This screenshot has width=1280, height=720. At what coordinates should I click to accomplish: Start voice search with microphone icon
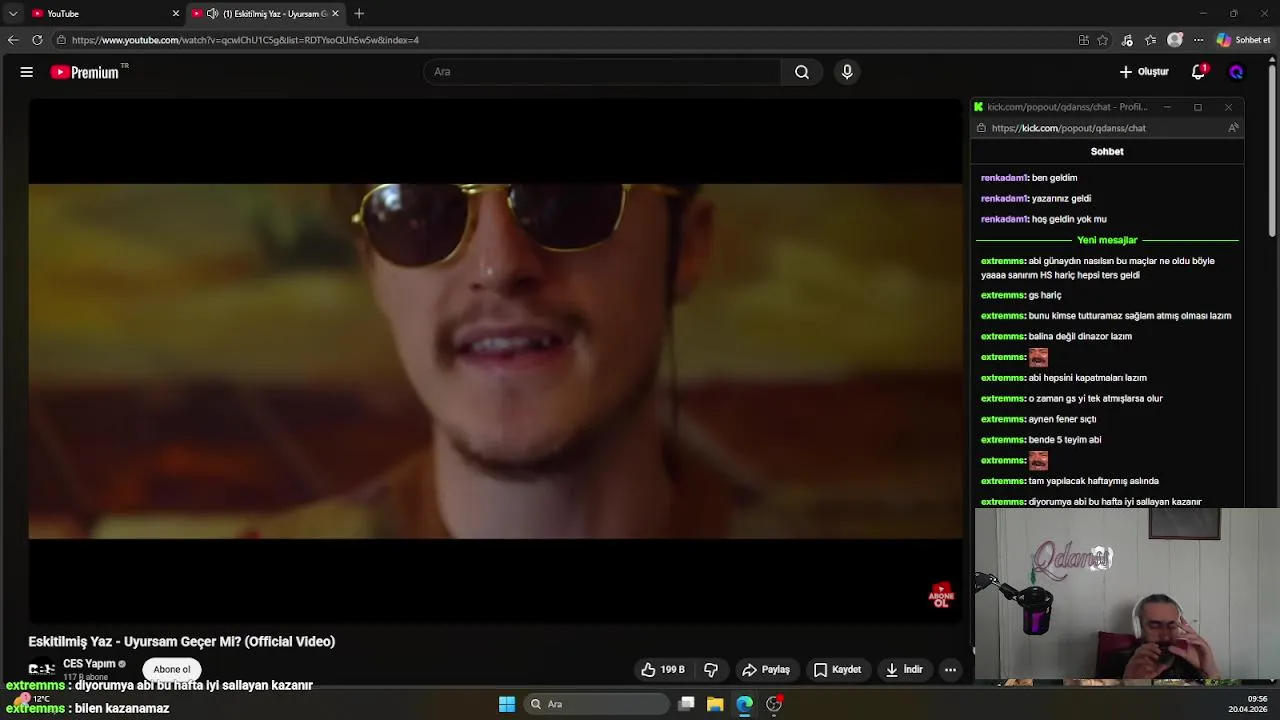pyautogui.click(x=847, y=72)
